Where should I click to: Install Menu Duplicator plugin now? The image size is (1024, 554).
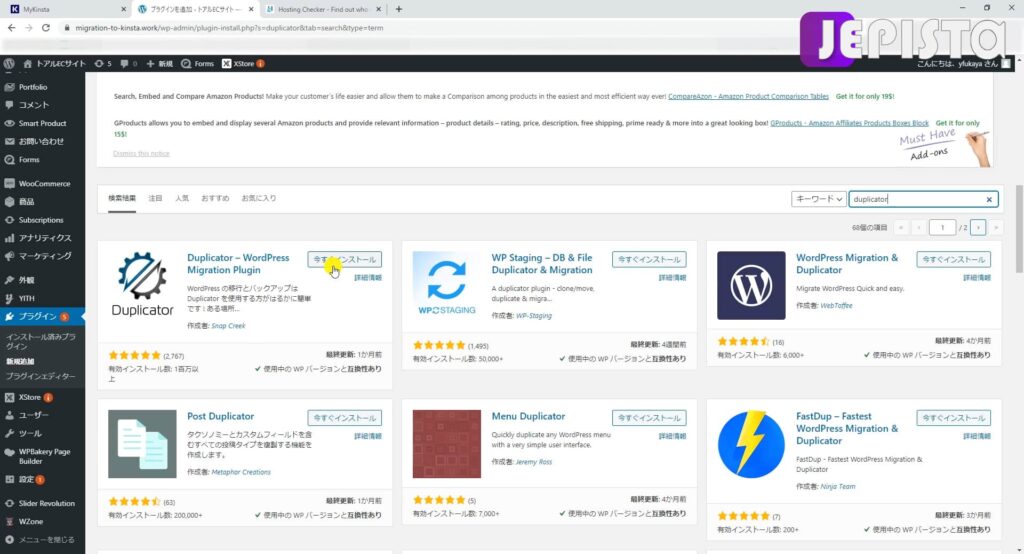coord(649,417)
